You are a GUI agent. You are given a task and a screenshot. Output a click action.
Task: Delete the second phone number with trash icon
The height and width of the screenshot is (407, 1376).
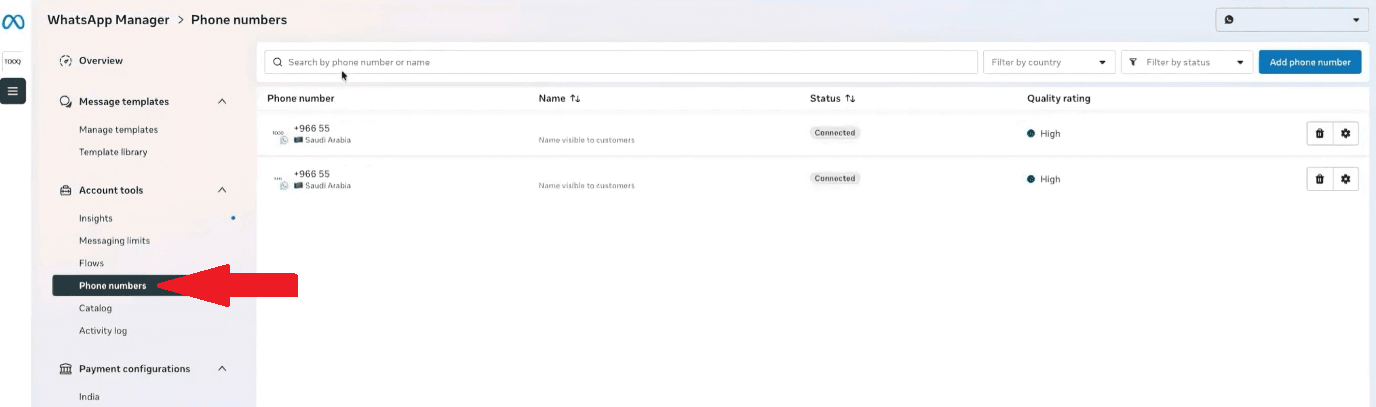(1320, 179)
